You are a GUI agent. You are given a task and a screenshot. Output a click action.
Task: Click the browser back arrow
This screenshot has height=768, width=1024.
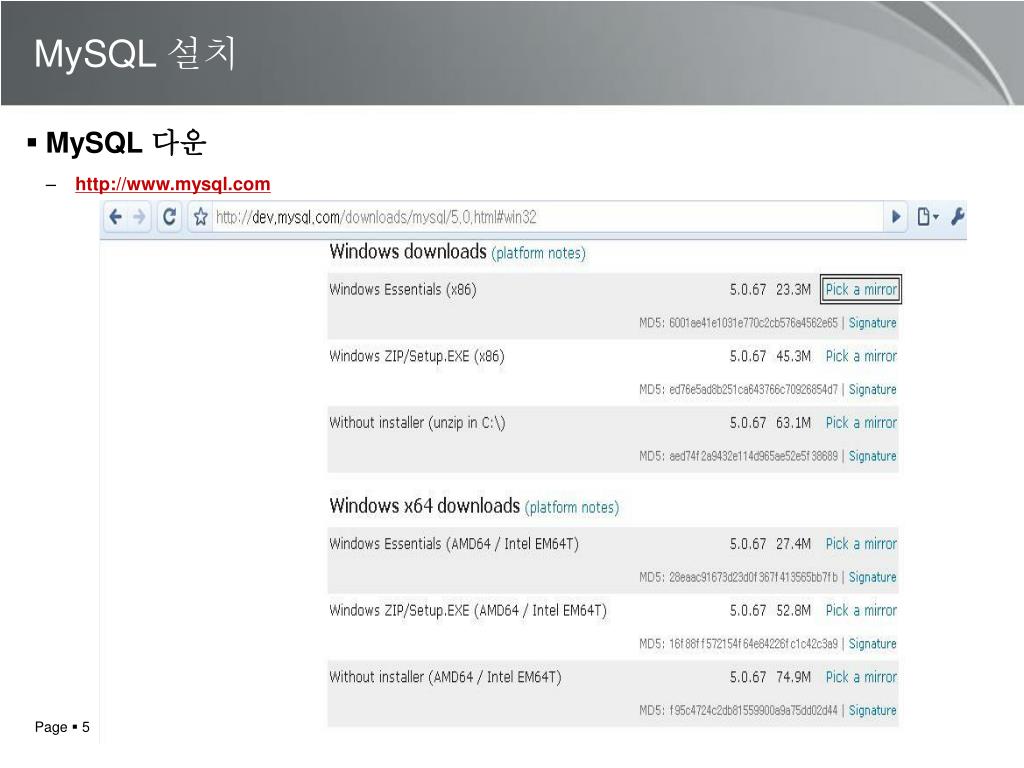pyautogui.click(x=116, y=217)
